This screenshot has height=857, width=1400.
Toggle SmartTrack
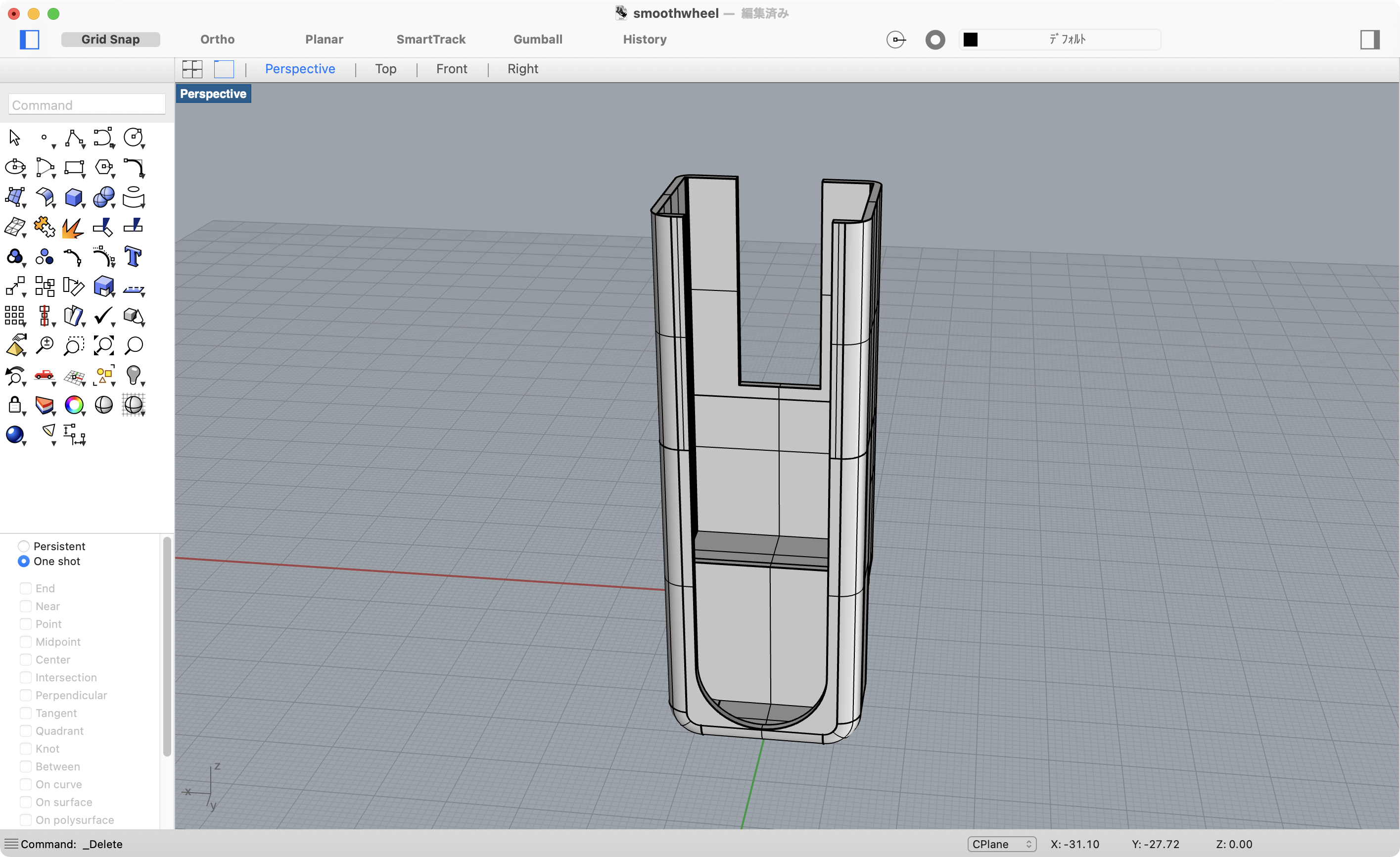click(x=431, y=39)
